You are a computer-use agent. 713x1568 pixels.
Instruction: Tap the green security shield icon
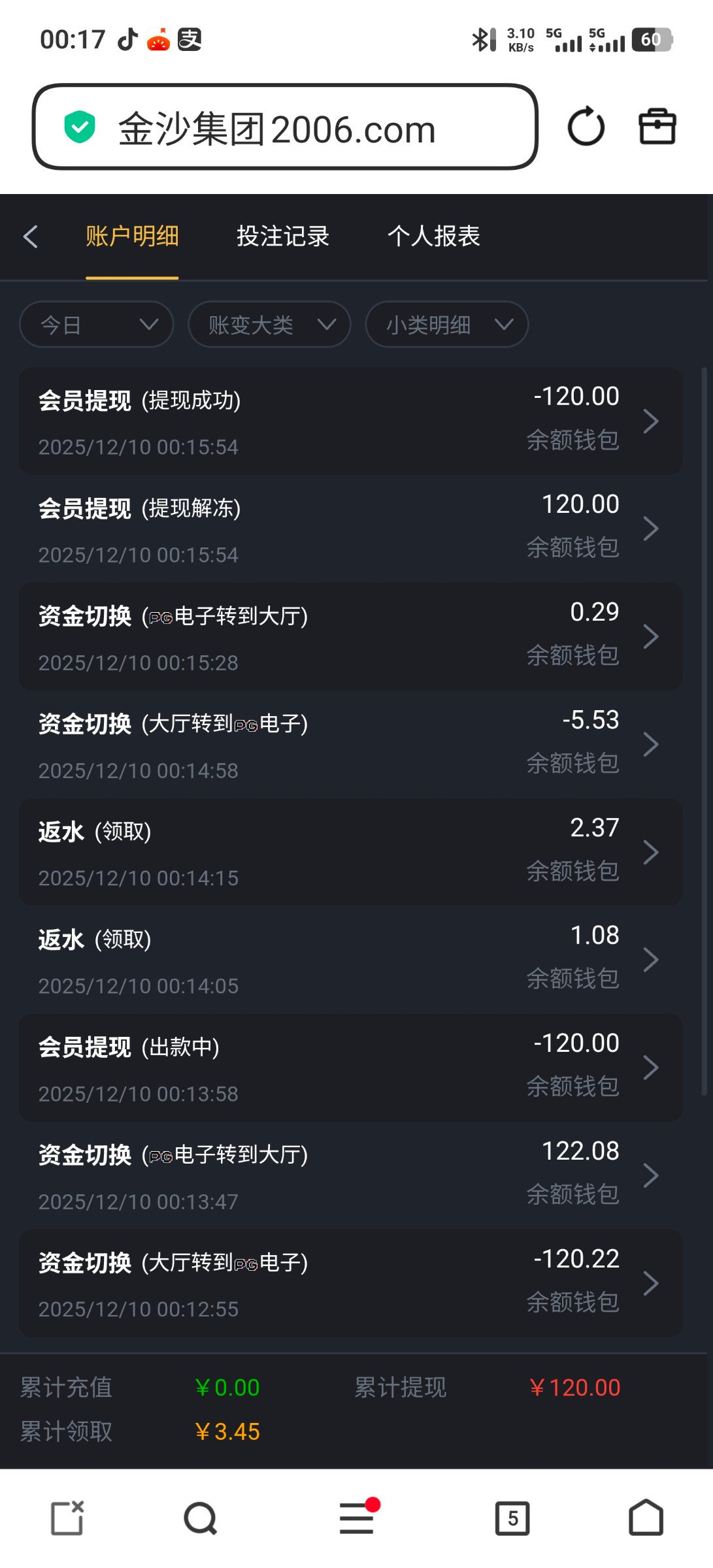point(80,127)
